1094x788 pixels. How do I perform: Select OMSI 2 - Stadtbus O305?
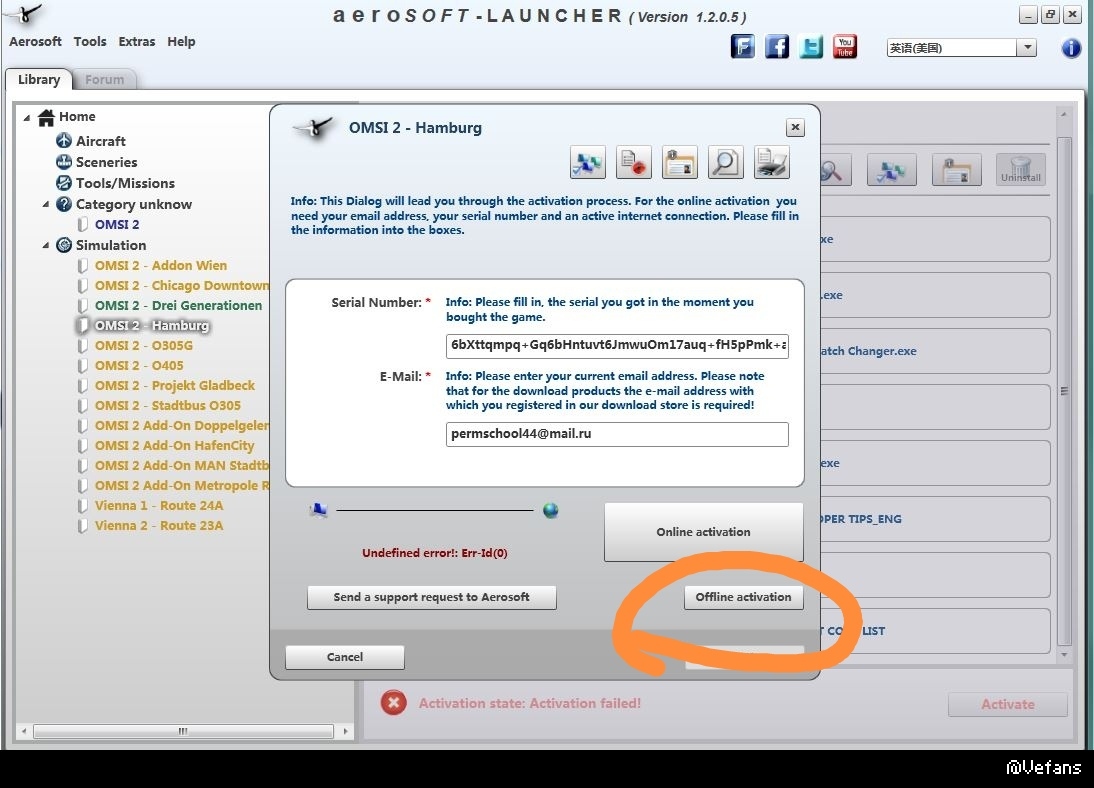(x=167, y=406)
